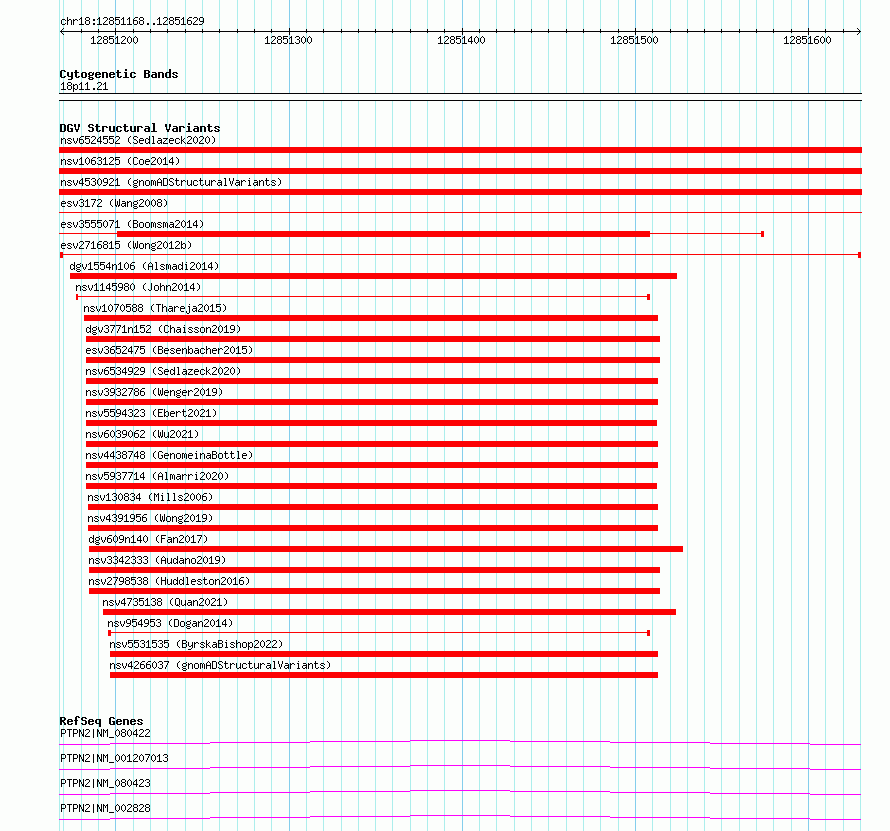Open variant nsv6524552 (Sedlazeck2020)
Screen dimensions: 890x831
click(x=138, y=140)
